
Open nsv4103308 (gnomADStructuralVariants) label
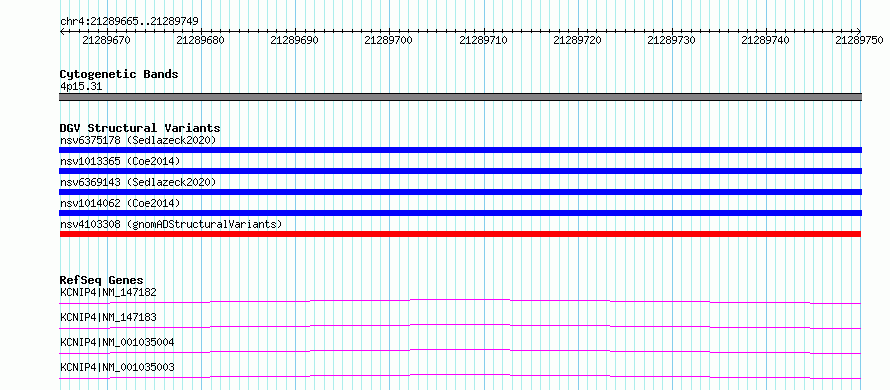point(171,224)
